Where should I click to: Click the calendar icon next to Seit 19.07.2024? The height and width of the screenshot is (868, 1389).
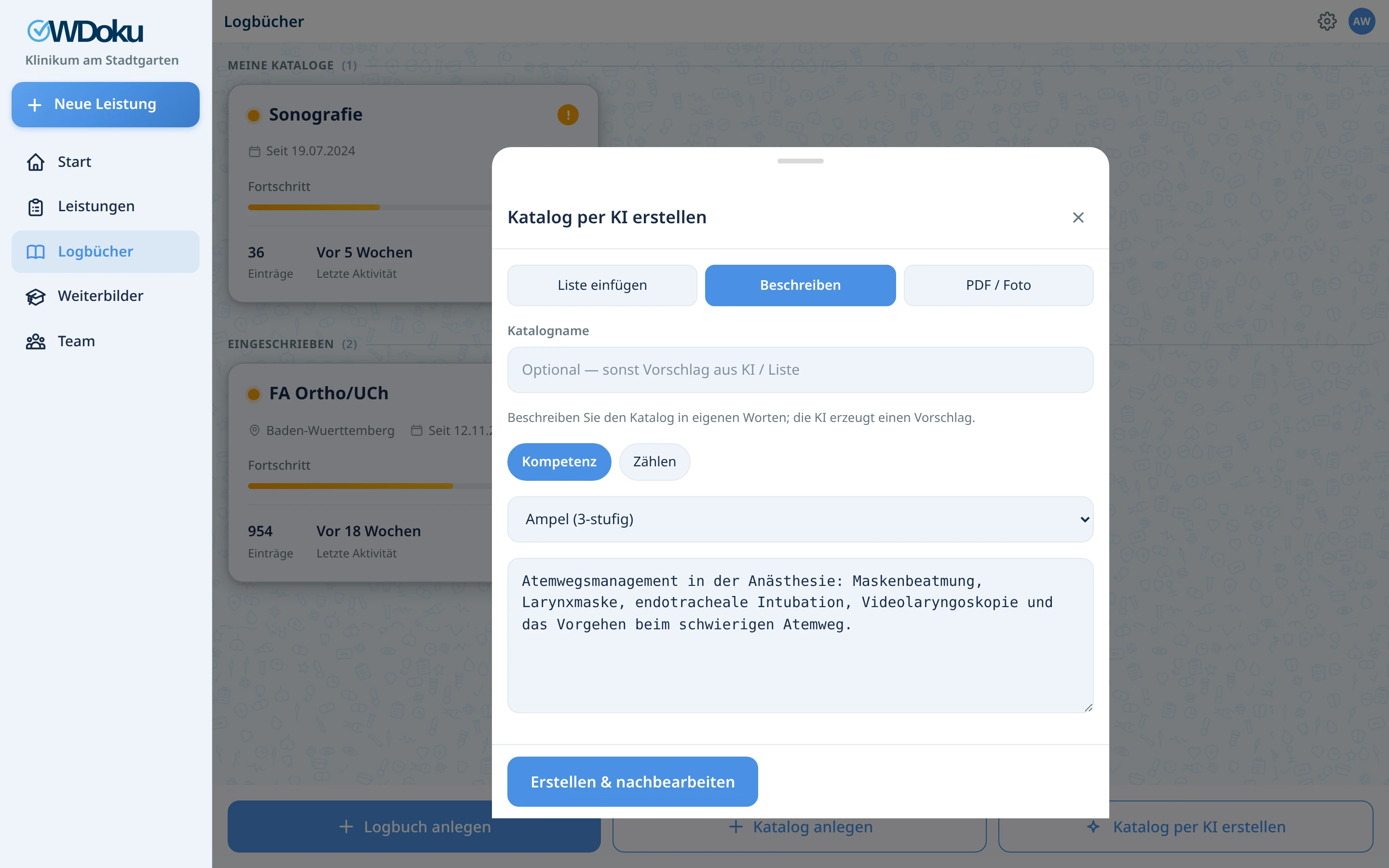click(x=254, y=151)
